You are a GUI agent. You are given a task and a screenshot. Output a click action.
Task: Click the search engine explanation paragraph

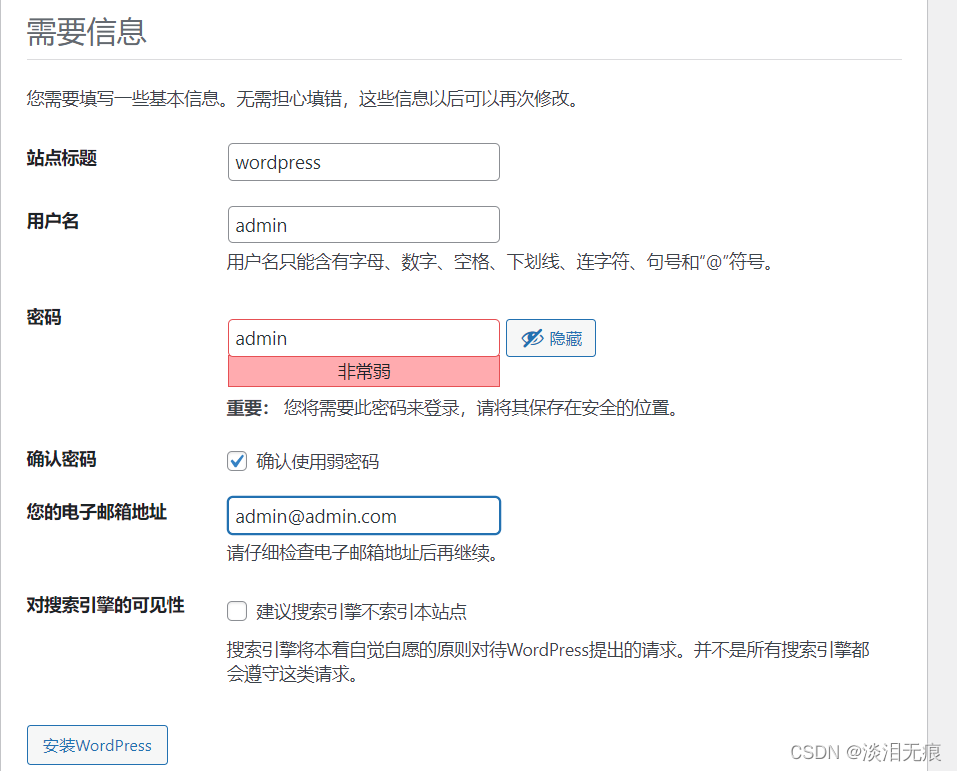pyautogui.click(x=548, y=662)
